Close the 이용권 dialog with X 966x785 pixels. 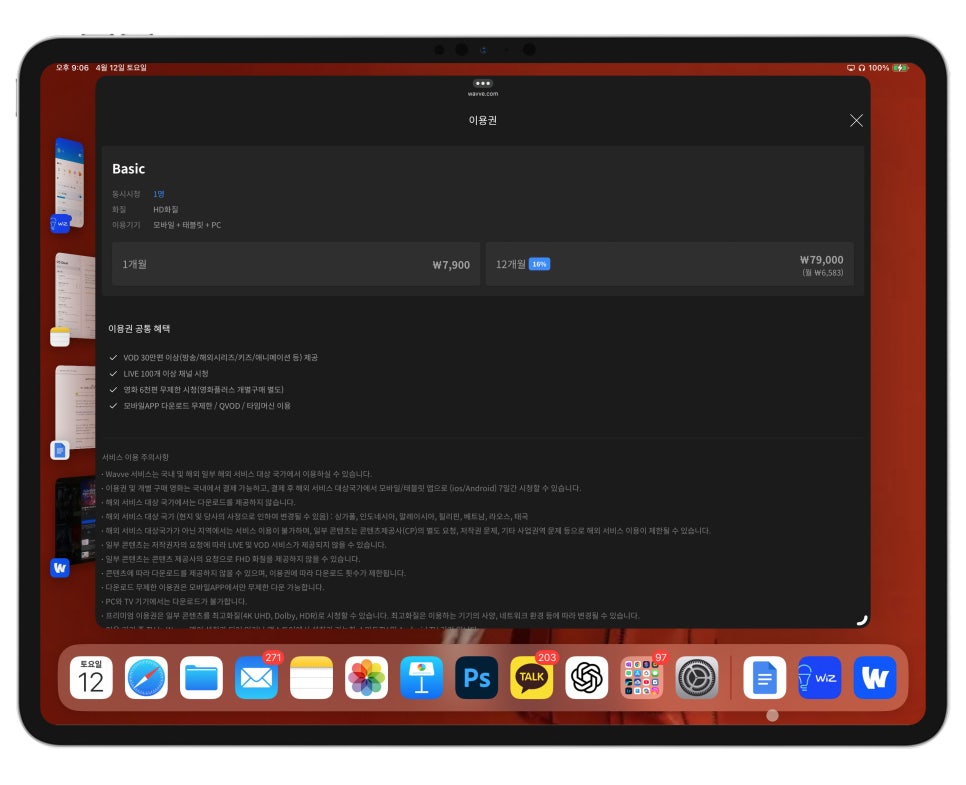[856, 120]
